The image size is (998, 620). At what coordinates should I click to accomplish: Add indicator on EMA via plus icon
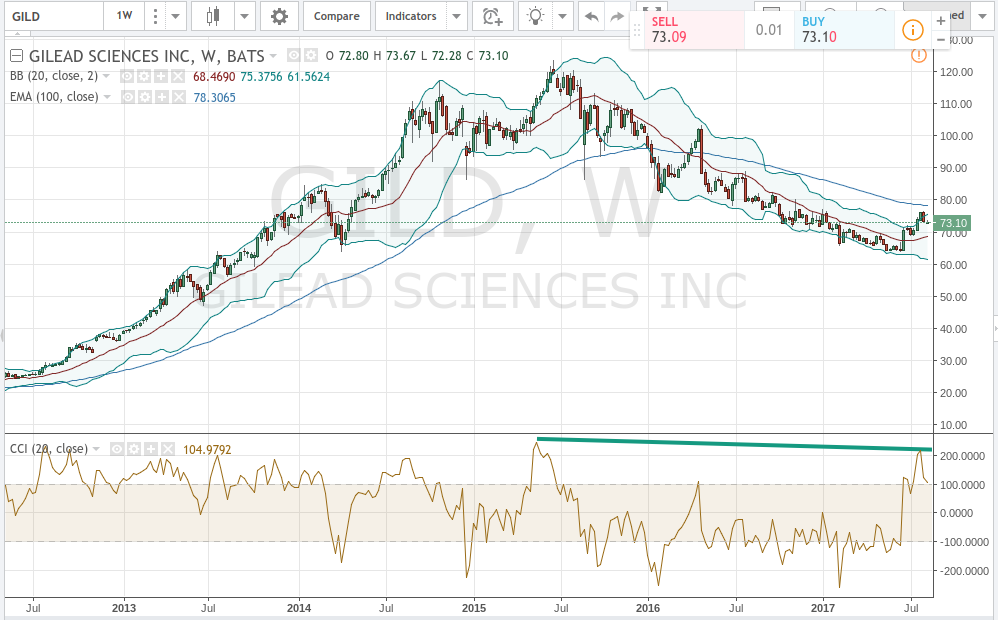click(162, 97)
